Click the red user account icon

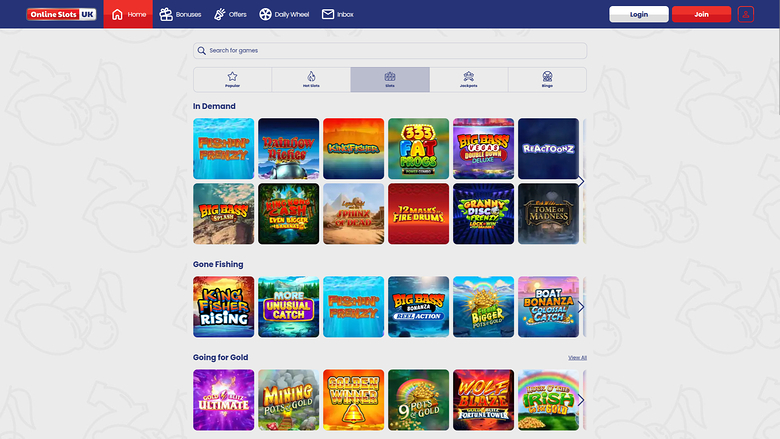point(746,14)
